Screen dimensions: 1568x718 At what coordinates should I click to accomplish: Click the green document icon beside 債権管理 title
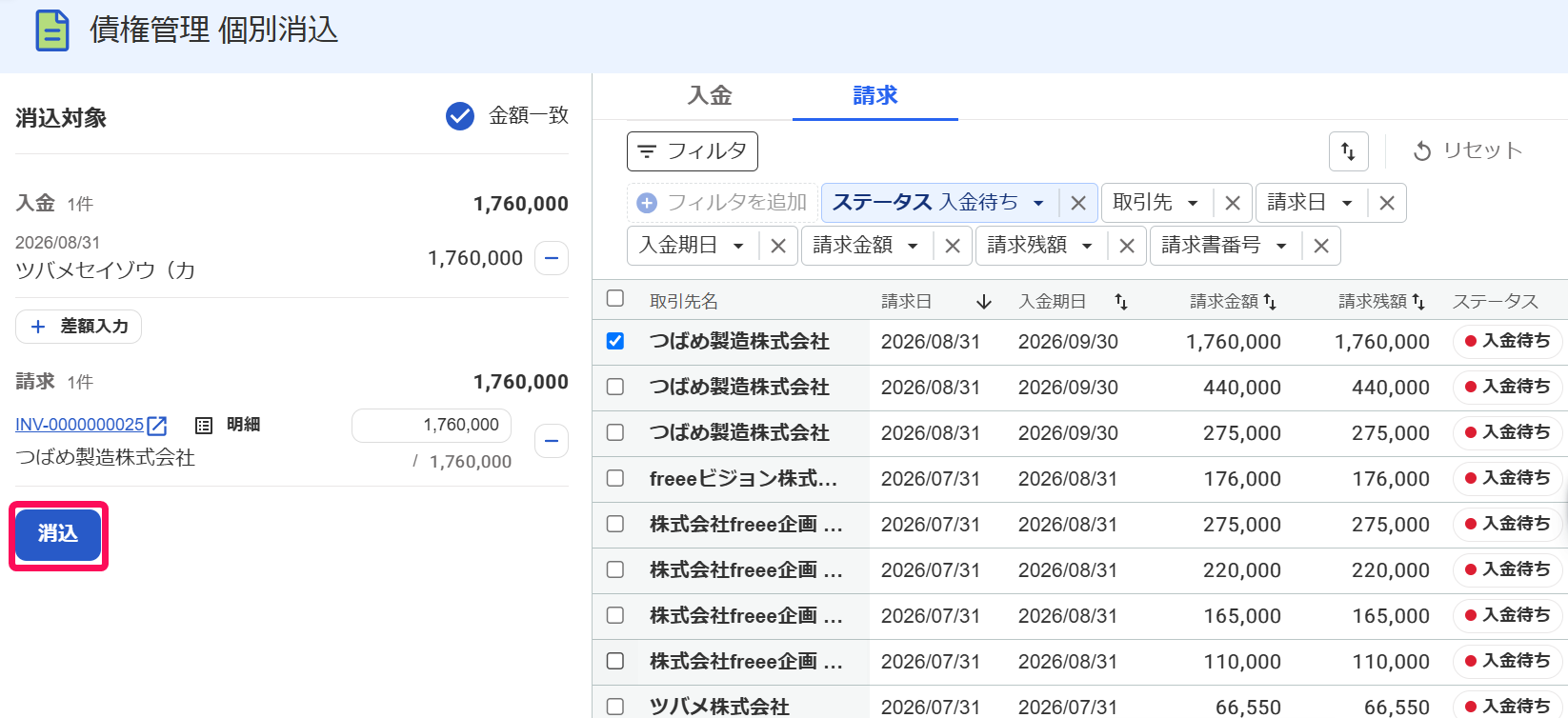[x=52, y=30]
